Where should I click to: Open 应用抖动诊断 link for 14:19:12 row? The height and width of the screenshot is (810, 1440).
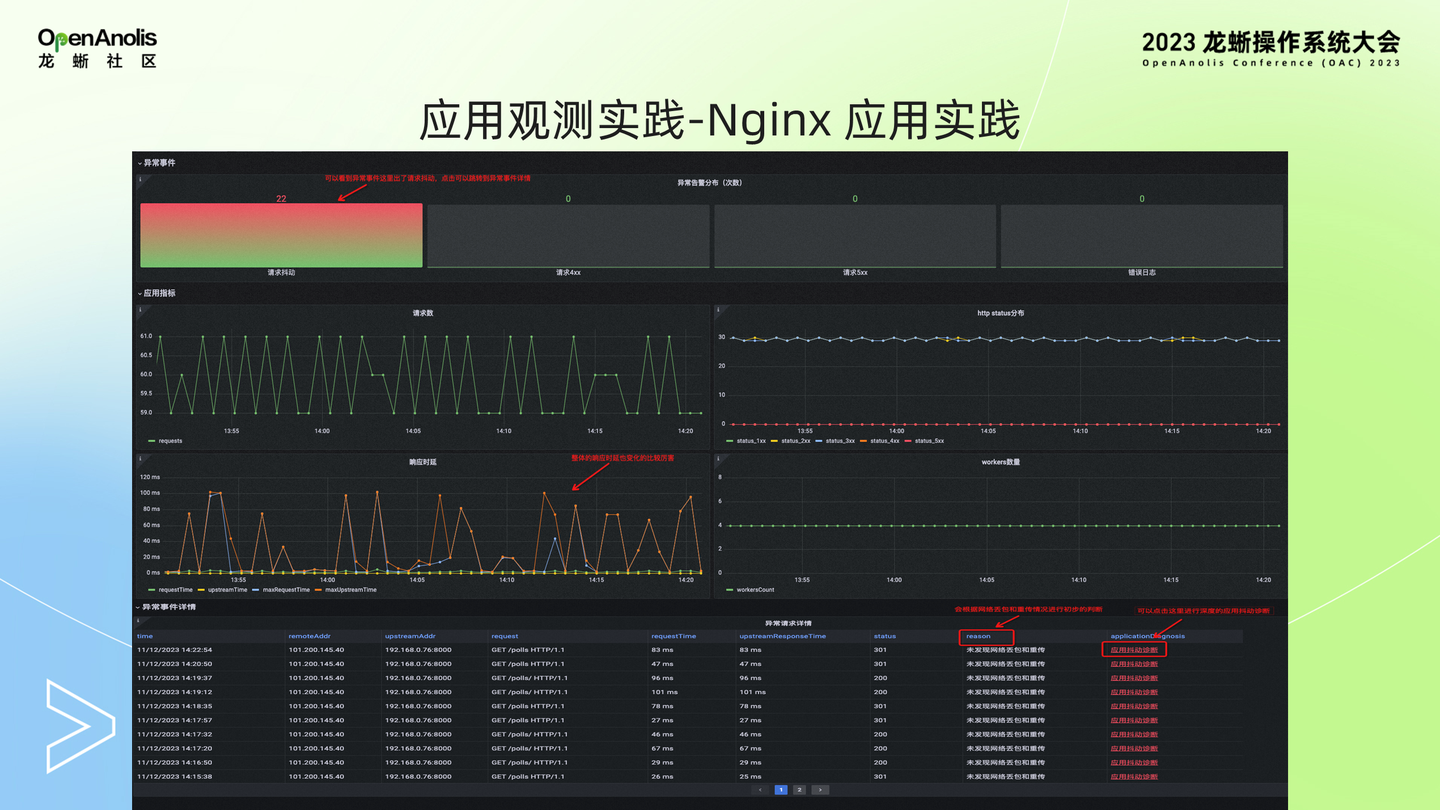[1134, 692]
